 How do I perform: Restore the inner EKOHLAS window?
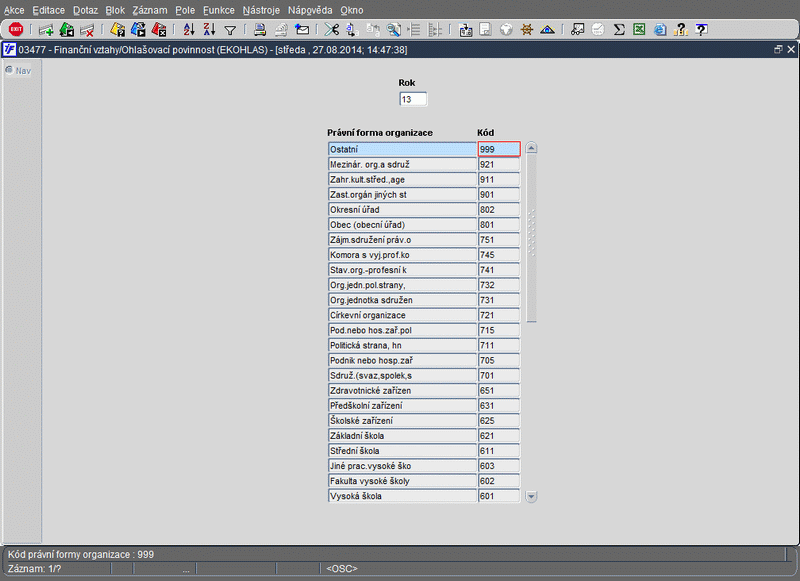pyautogui.click(x=778, y=49)
